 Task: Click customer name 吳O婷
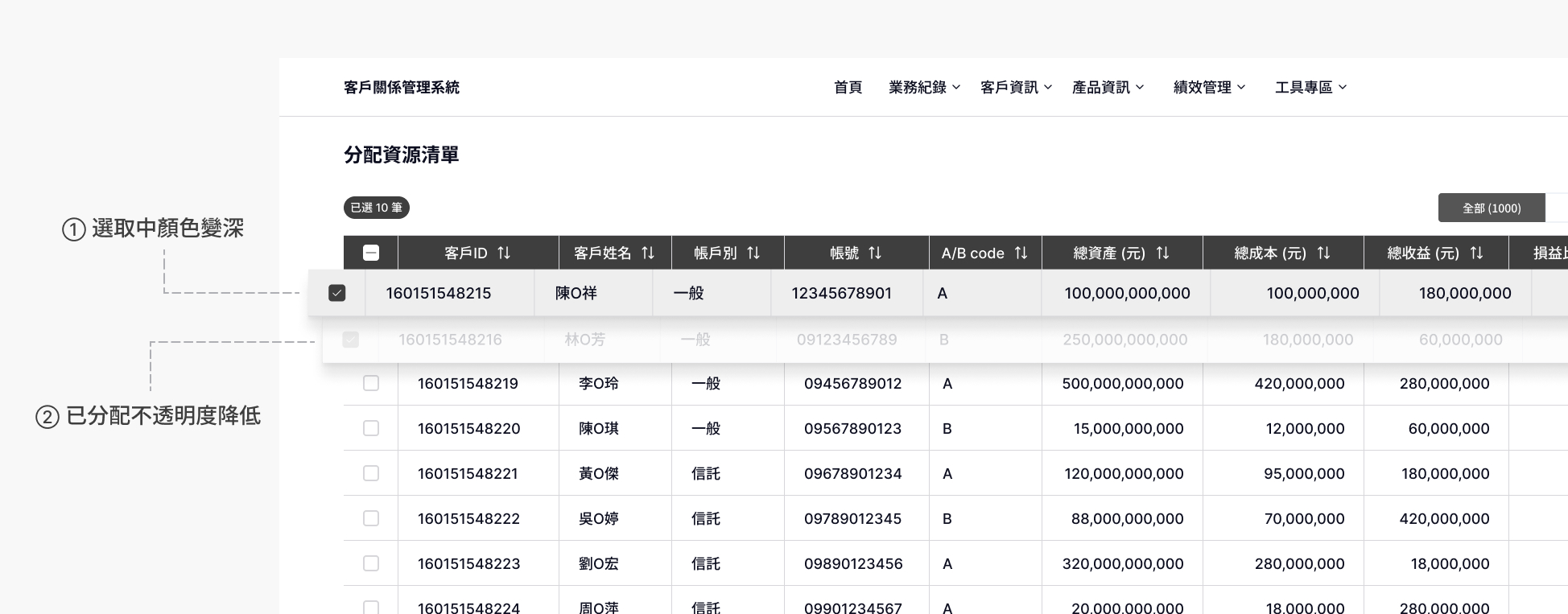coord(599,518)
